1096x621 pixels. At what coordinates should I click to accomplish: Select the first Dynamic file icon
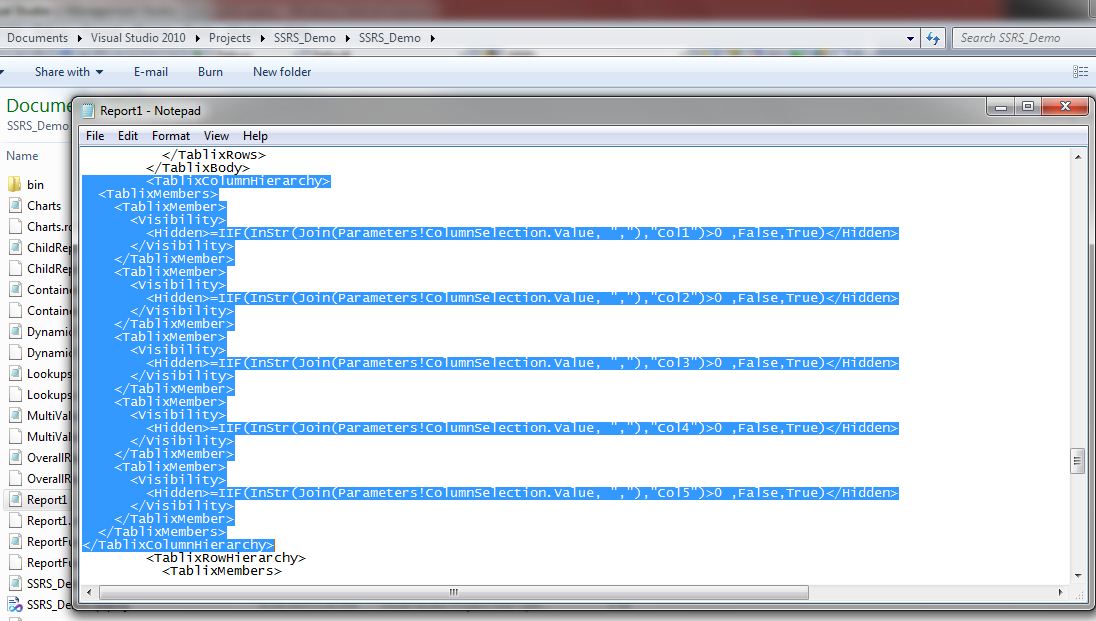click(x=15, y=331)
